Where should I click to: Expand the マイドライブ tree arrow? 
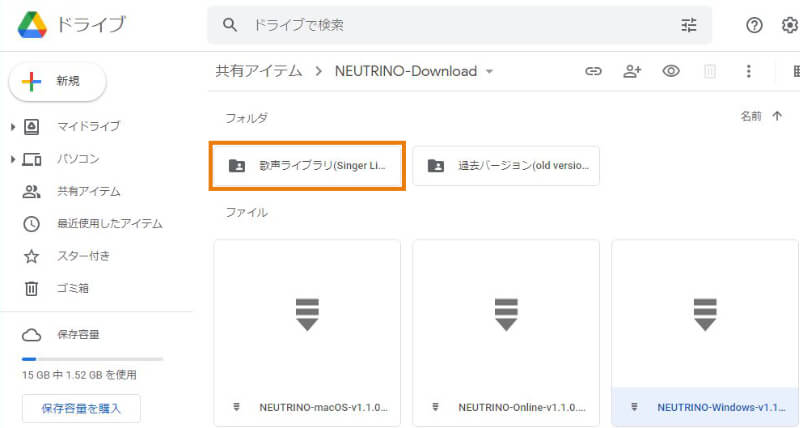[13, 127]
